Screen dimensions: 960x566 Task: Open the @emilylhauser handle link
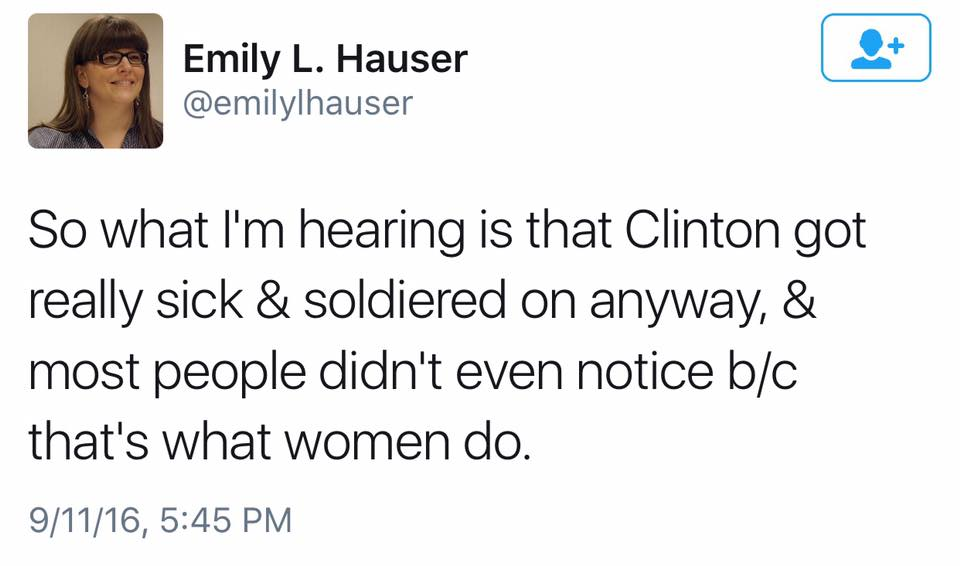(x=298, y=103)
